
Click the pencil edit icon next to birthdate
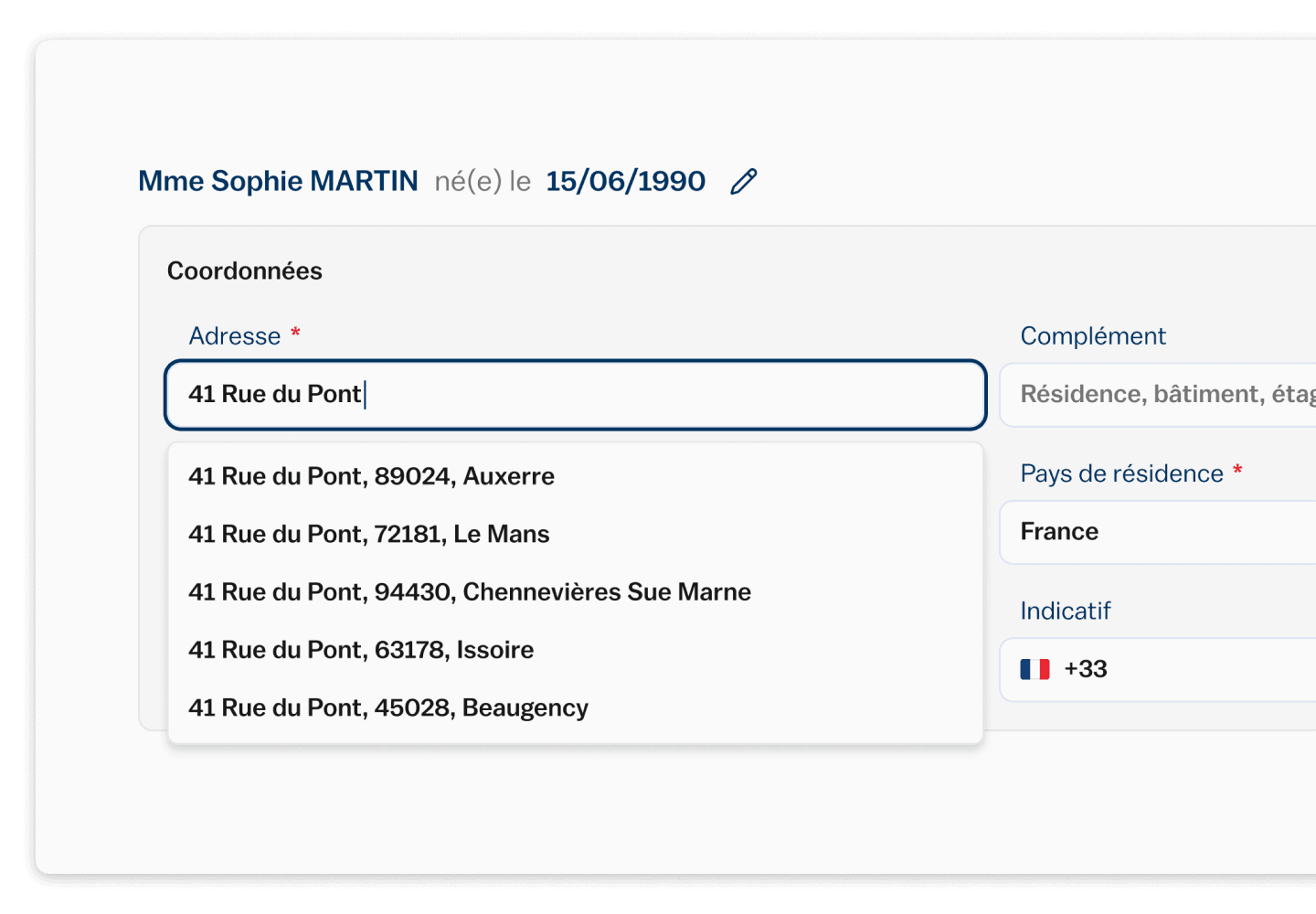tap(744, 181)
